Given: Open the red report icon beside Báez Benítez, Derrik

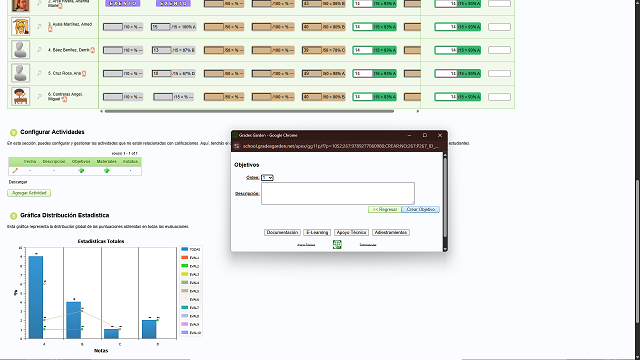Looking at the screenshot, I should point(93,50).
